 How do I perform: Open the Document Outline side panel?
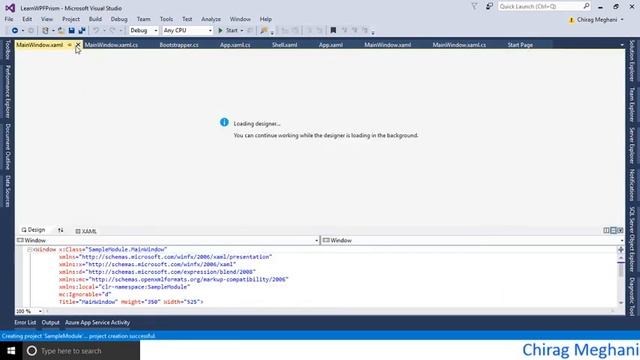(7, 147)
